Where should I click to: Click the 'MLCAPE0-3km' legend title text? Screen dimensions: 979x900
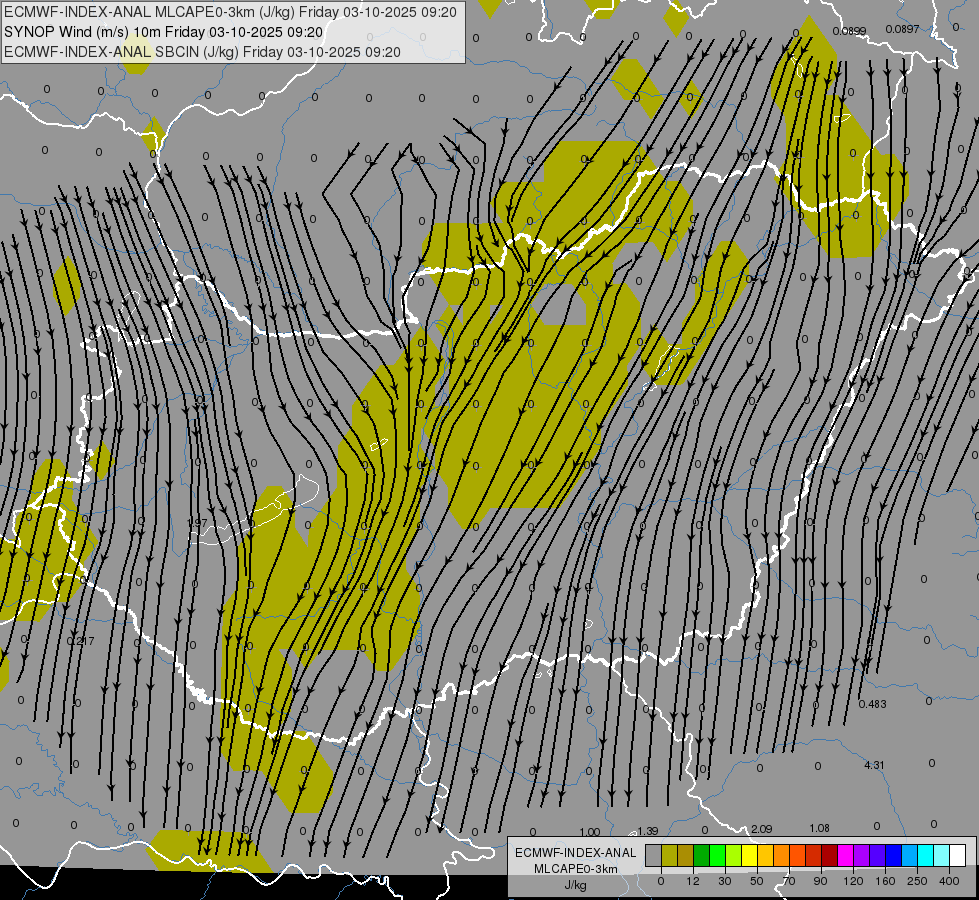click(x=576, y=869)
